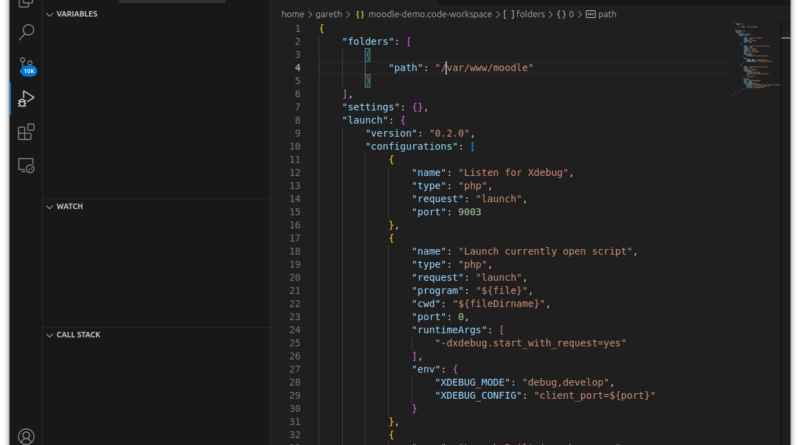This screenshot has width=800, height=445.
Task: Click the "XDEBUG_CONFIG" key
Action: (478, 396)
